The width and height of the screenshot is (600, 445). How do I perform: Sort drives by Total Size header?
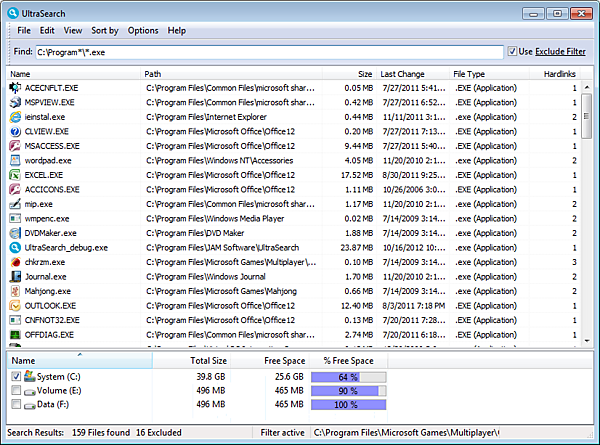click(191, 360)
